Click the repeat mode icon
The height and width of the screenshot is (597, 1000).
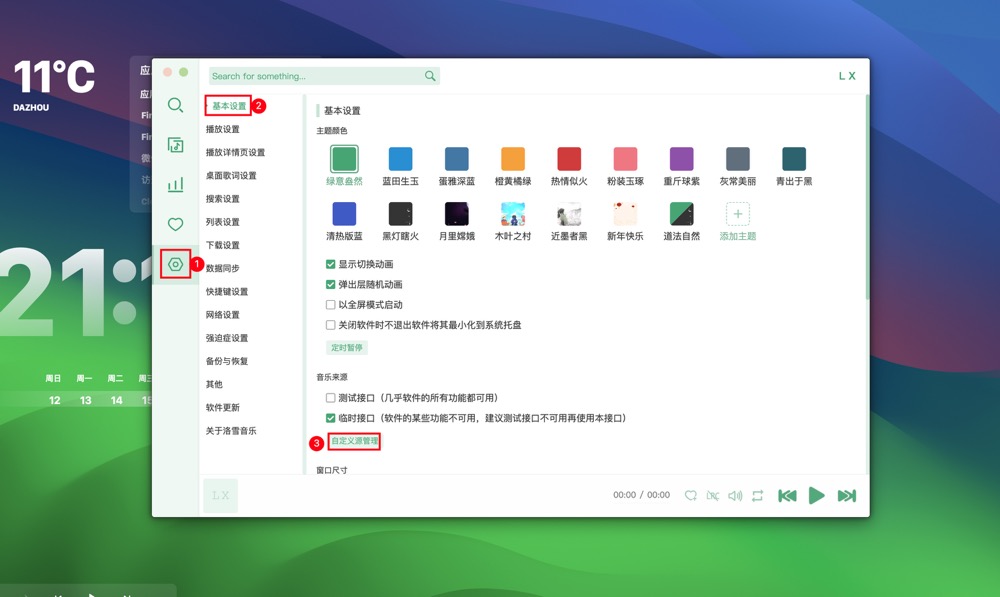tap(758, 494)
